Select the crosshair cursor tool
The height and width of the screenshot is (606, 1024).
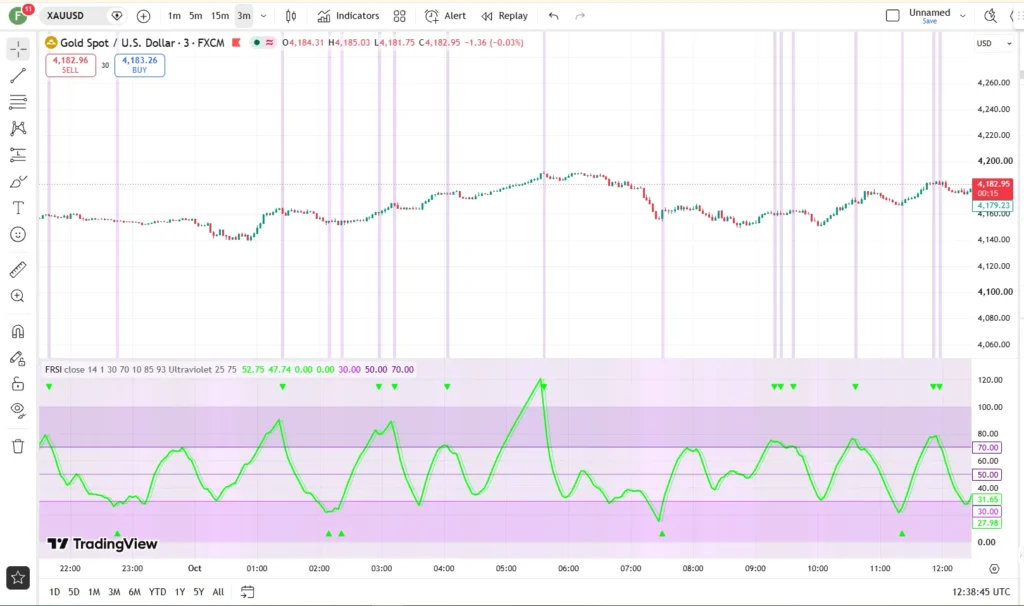[18, 49]
